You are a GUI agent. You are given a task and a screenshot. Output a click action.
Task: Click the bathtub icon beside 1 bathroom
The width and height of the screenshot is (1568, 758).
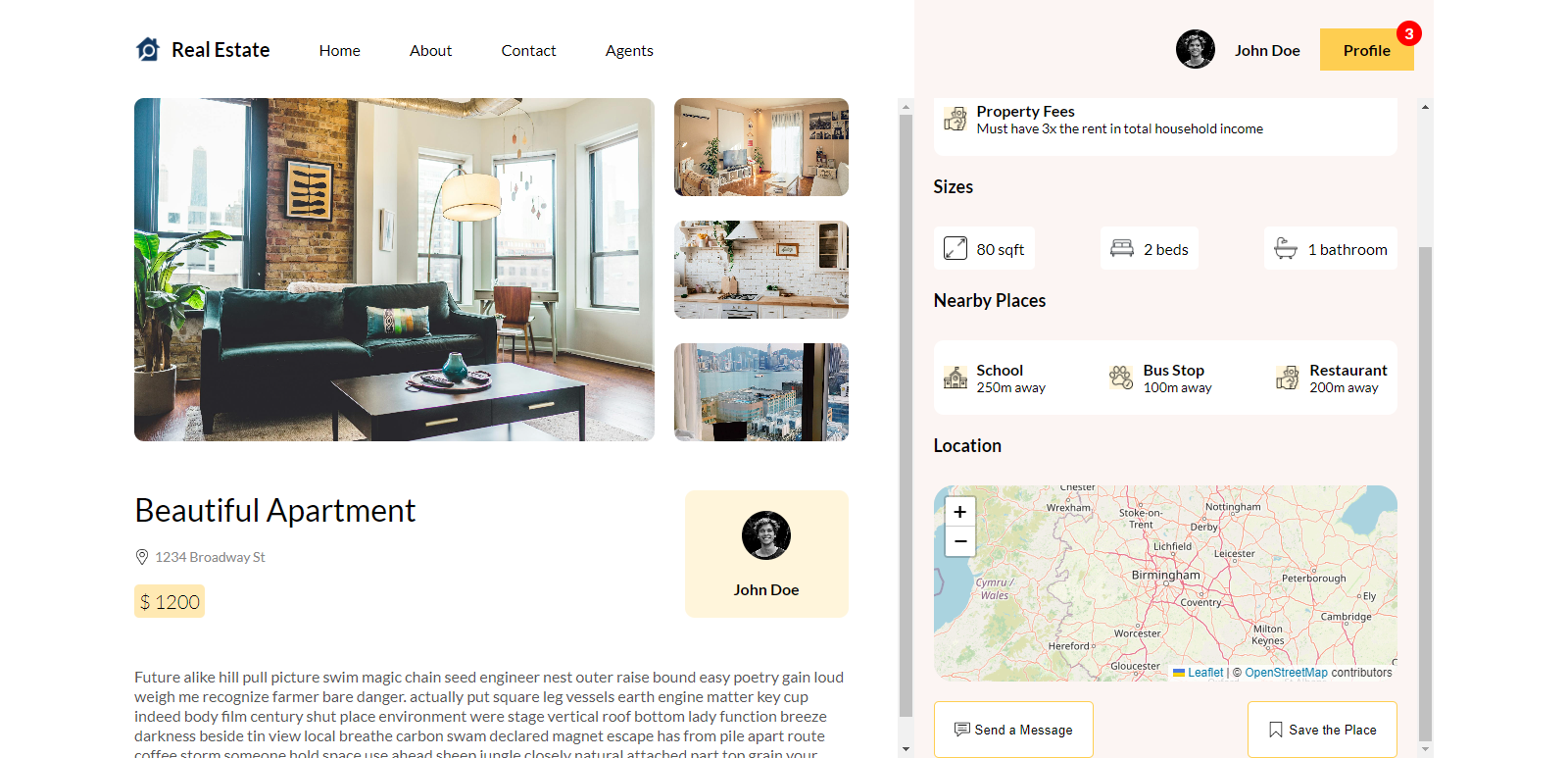click(1286, 248)
